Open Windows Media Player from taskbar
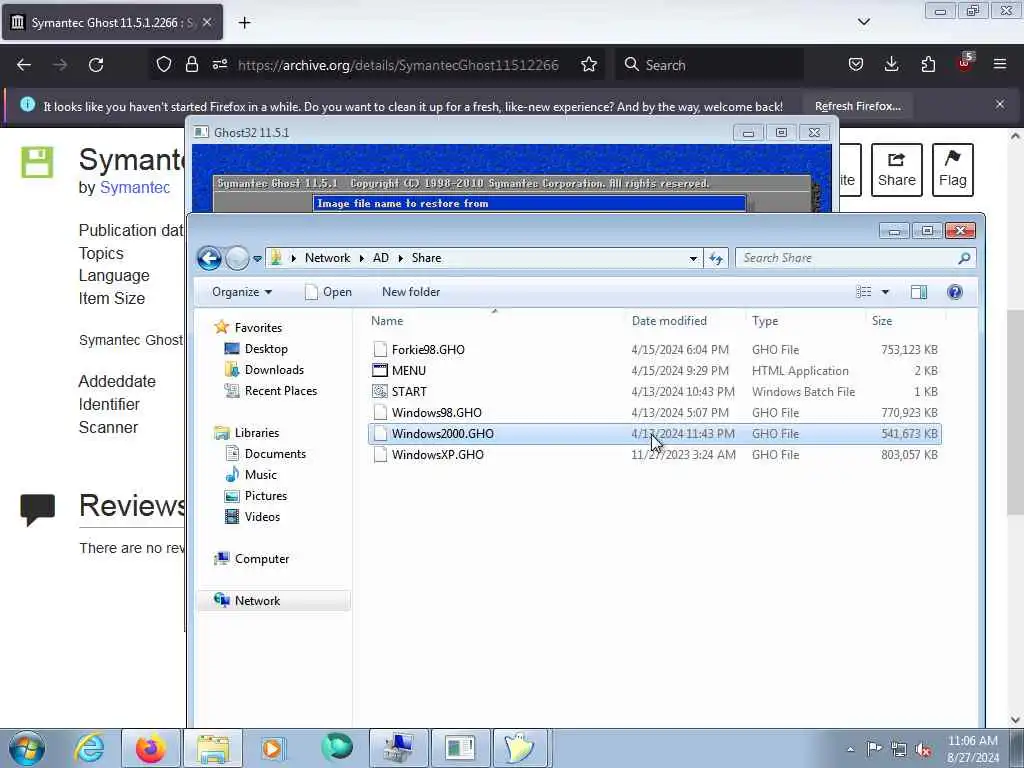This screenshot has height=768, width=1024. tap(272, 748)
